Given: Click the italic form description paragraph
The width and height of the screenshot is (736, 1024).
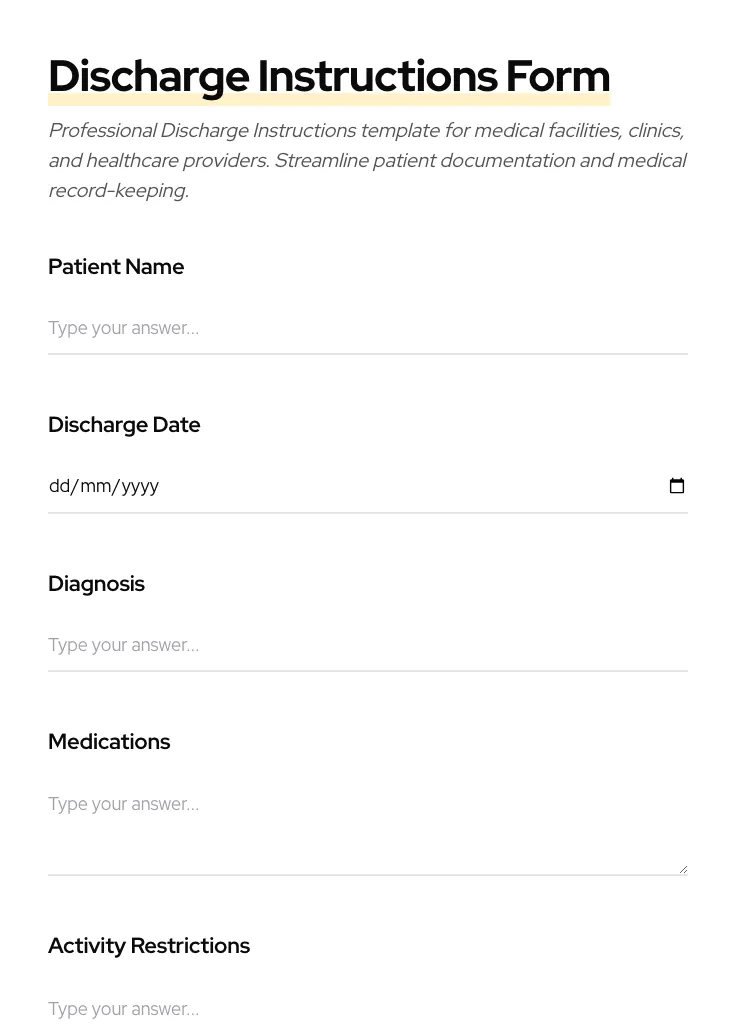Looking at the screenshot, I should (368, 160).
